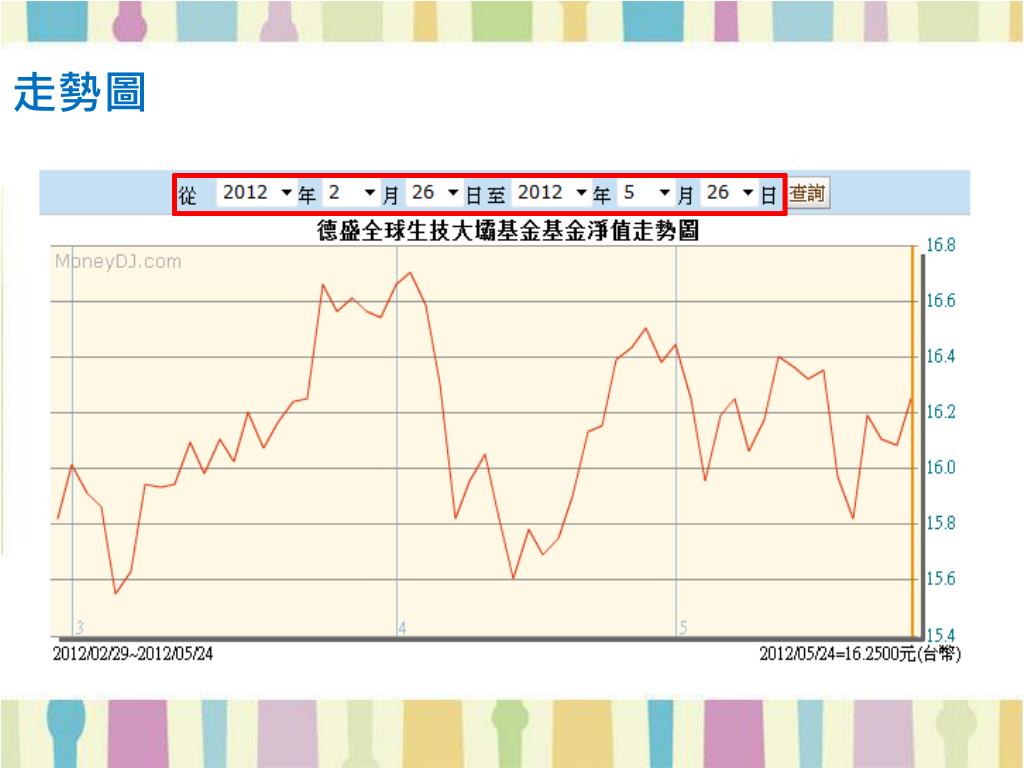Open the start year 2012 dropdown

point(257,193)
